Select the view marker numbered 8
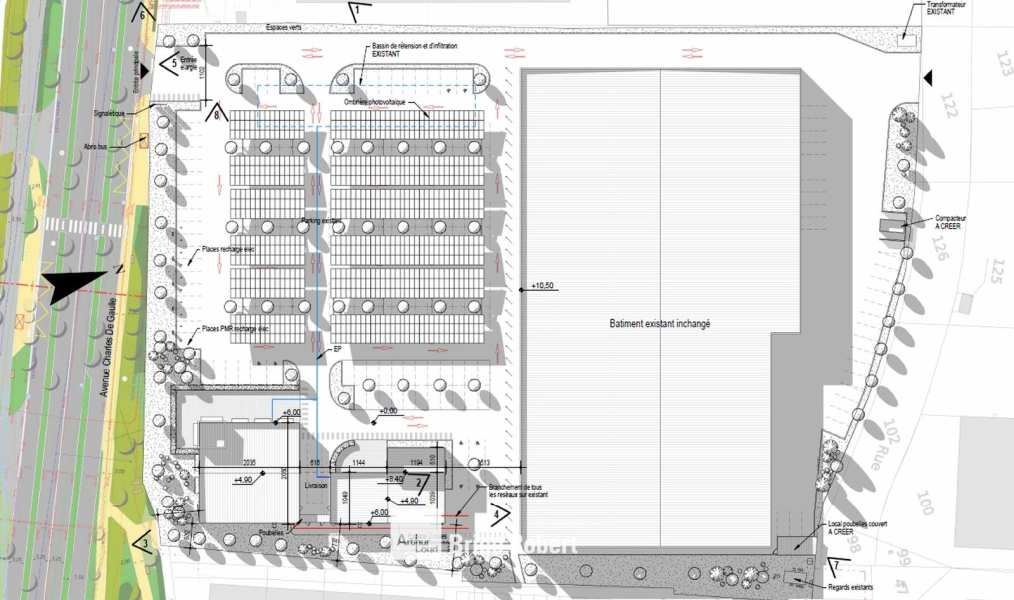 tap(218, 114)
